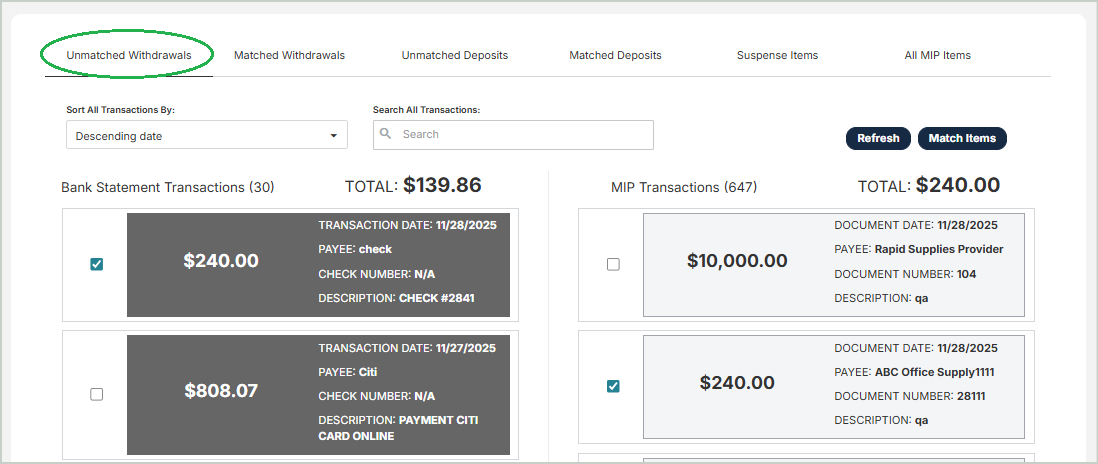Click the Rapid Supplies Provider MIP card
The width and height of the screenshot is (1098, 464).
click(x=833, y=264)
